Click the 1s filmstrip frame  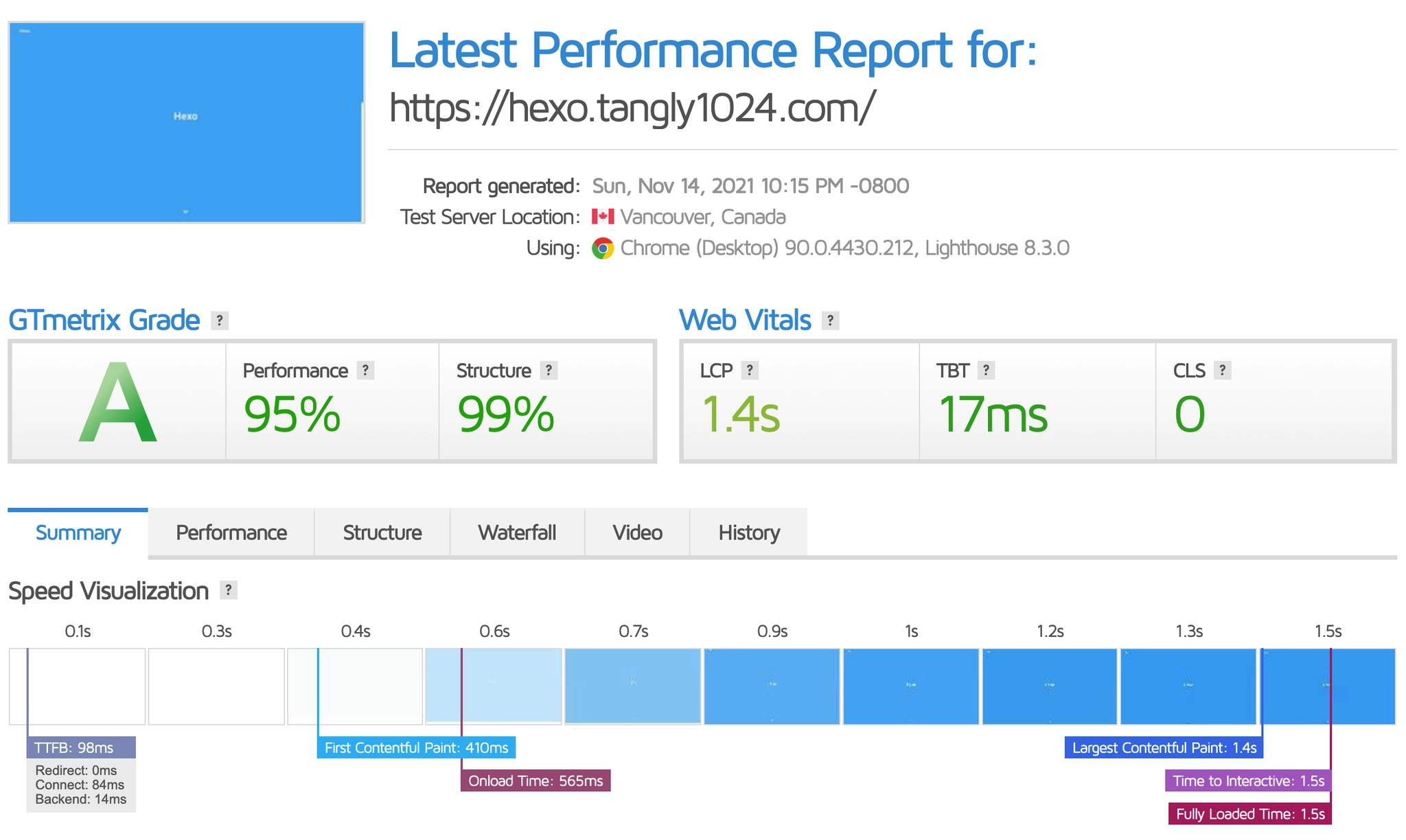coord(911,686)
